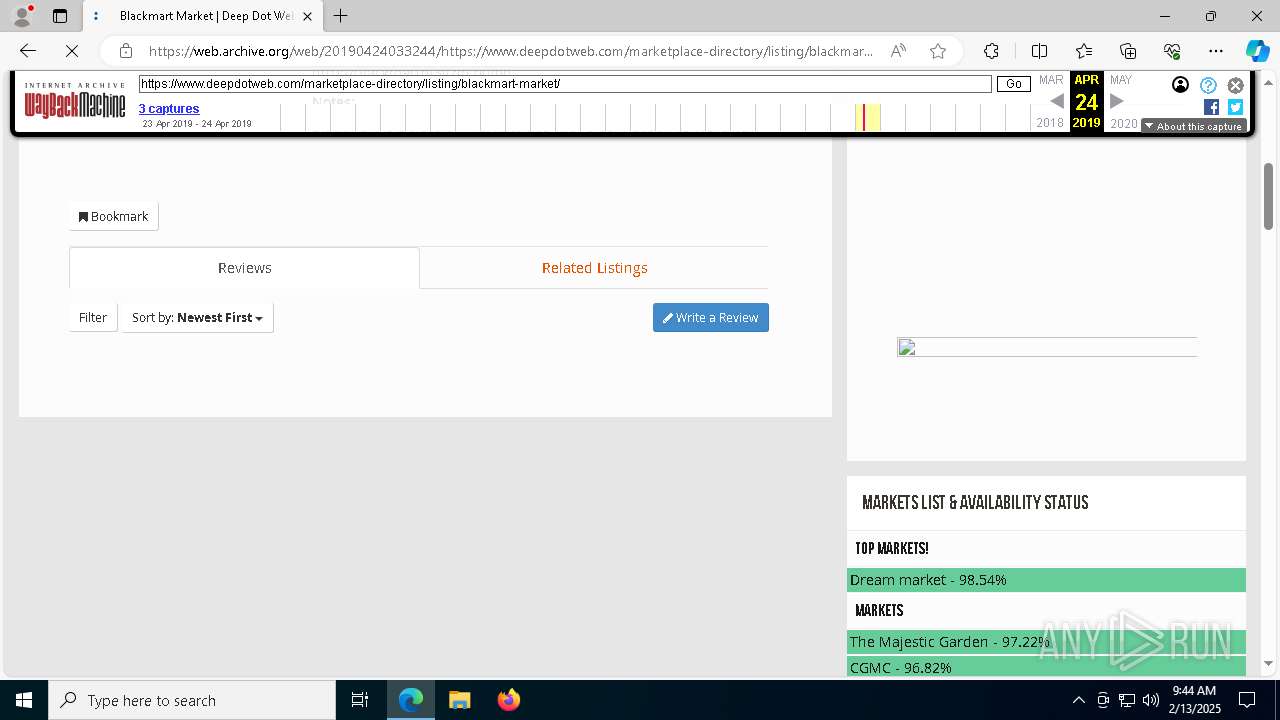Open the review Filter button

click(x=93, y=317)
